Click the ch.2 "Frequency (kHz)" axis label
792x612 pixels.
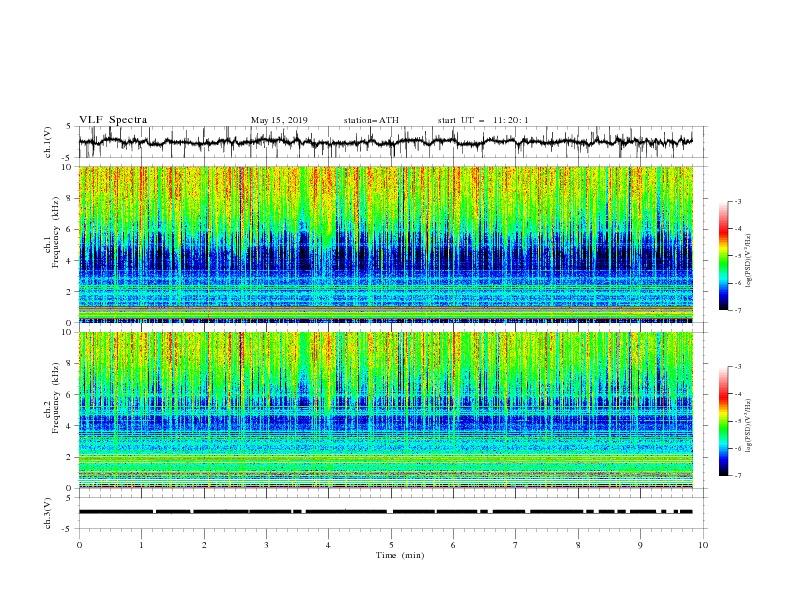click(56, 397)
